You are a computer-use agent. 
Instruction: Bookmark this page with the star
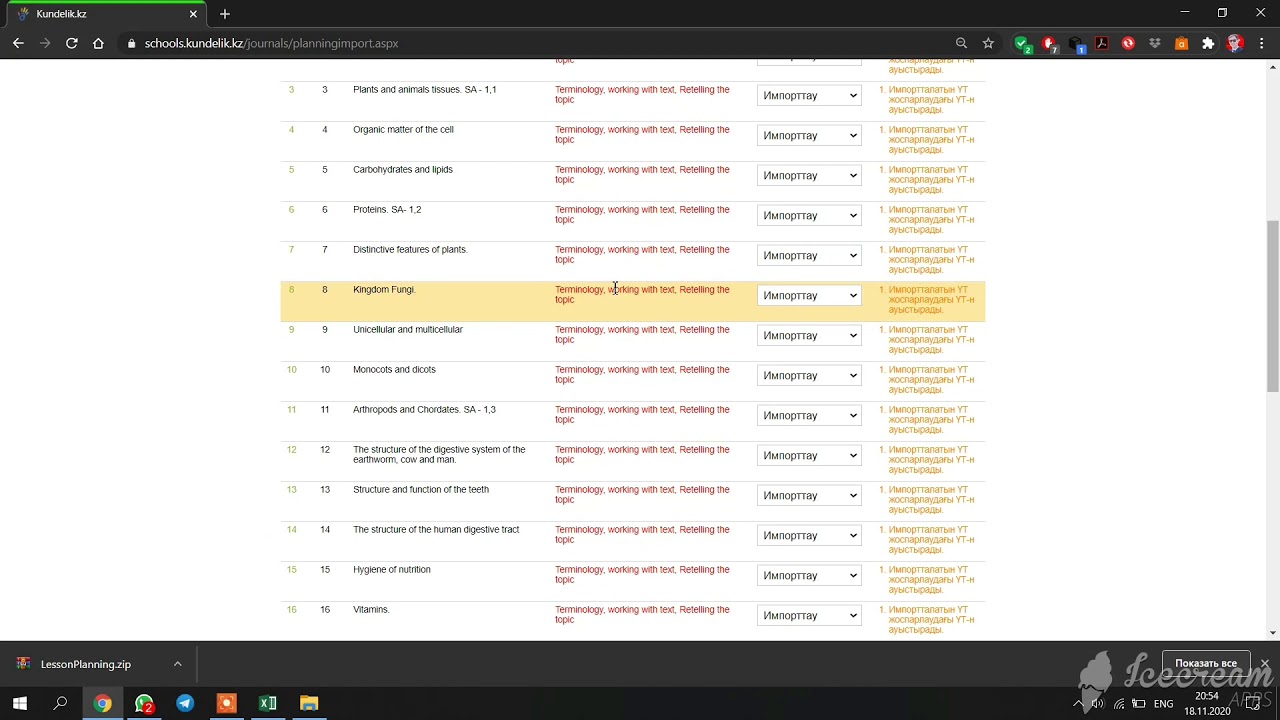point(988,43)
